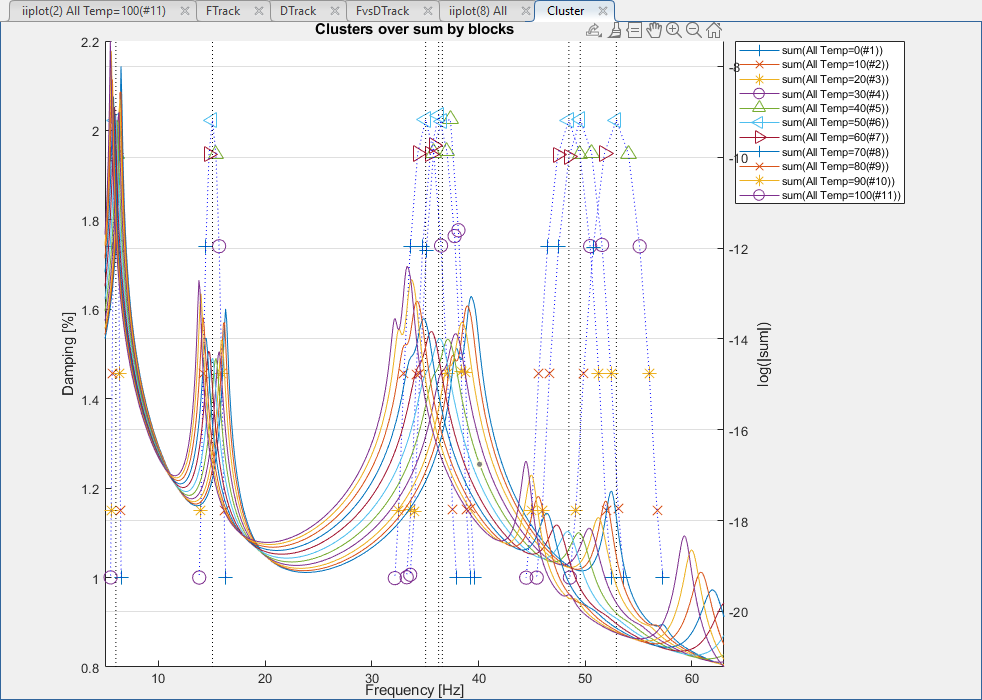Select the iiplot(2) All Temp=100(#11) tab

click(92, 11)
